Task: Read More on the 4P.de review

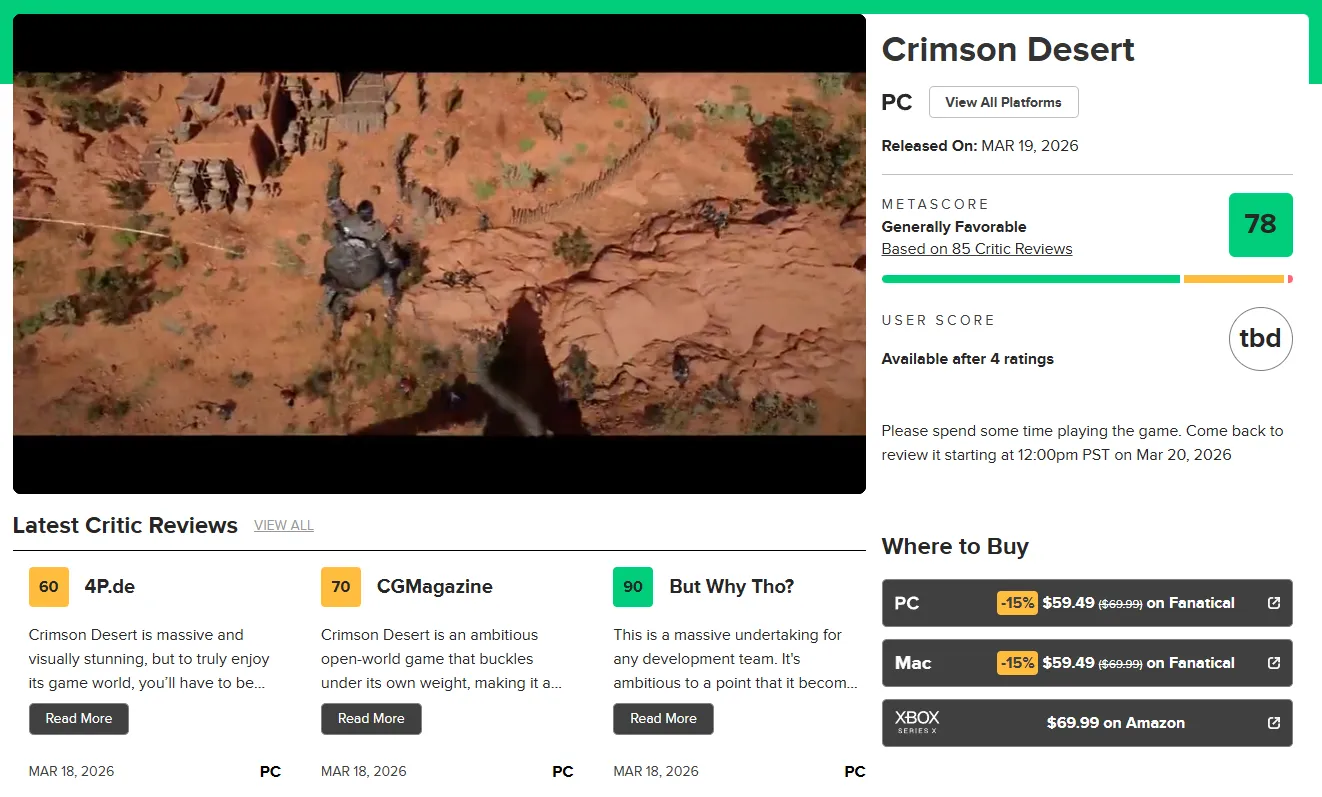Action: tap(79, 719)
